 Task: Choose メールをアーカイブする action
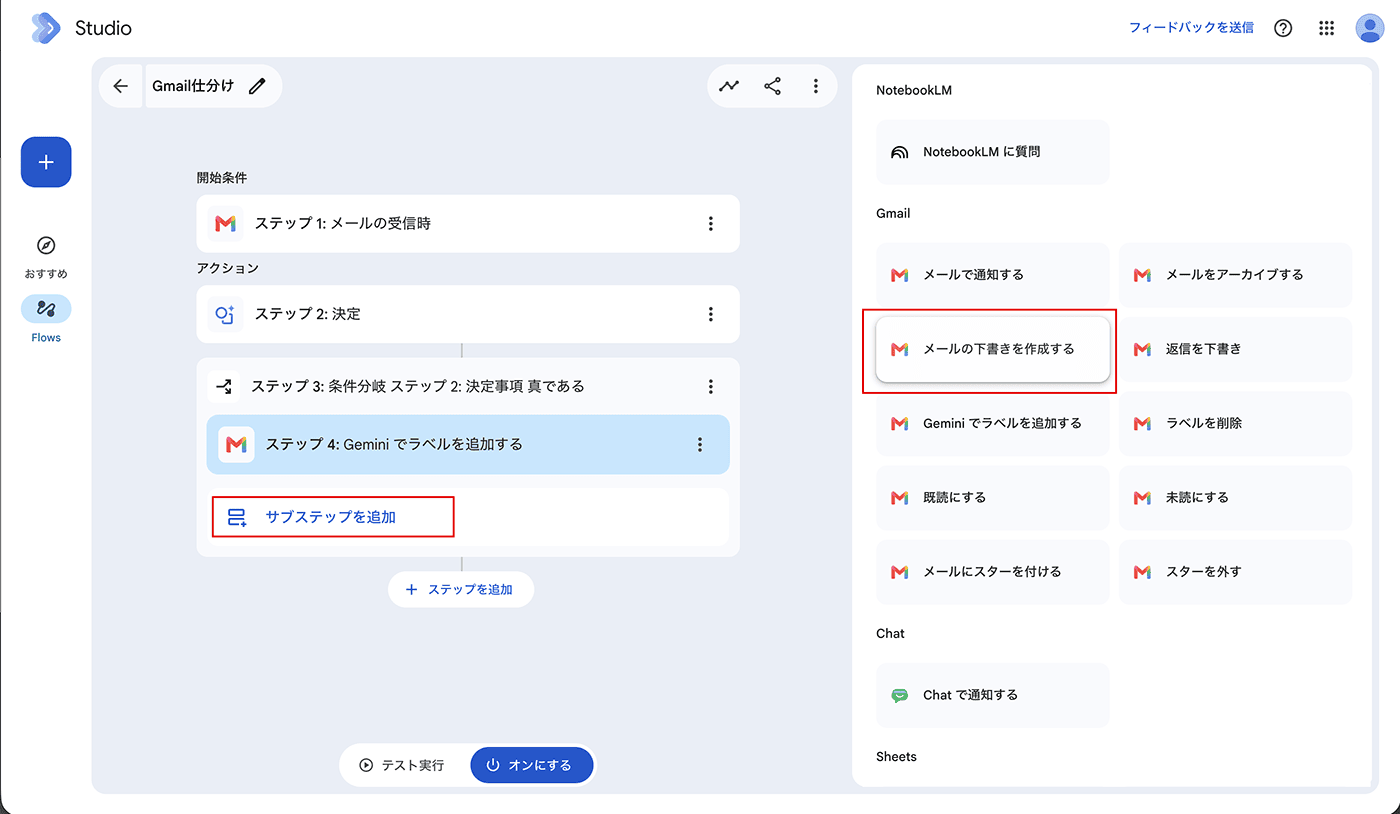pos(1235,274)
